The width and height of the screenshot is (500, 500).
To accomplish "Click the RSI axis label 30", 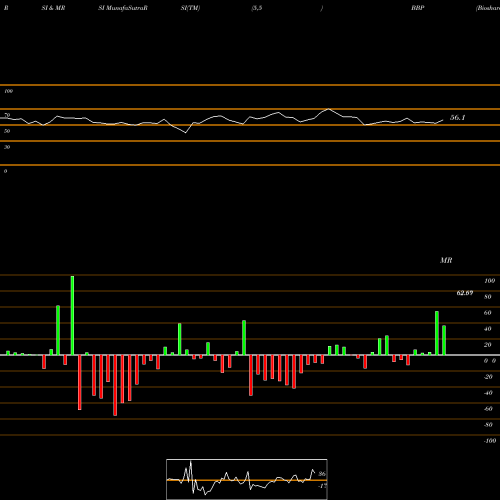I will tap(7, 147).
